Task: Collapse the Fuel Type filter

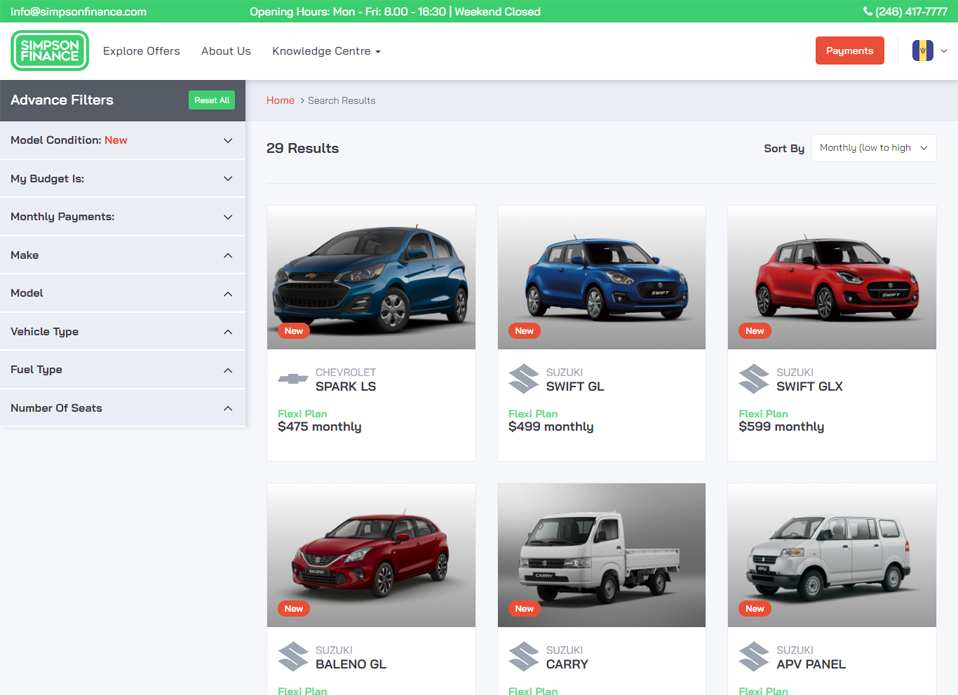Action: (x=122, y=369)
